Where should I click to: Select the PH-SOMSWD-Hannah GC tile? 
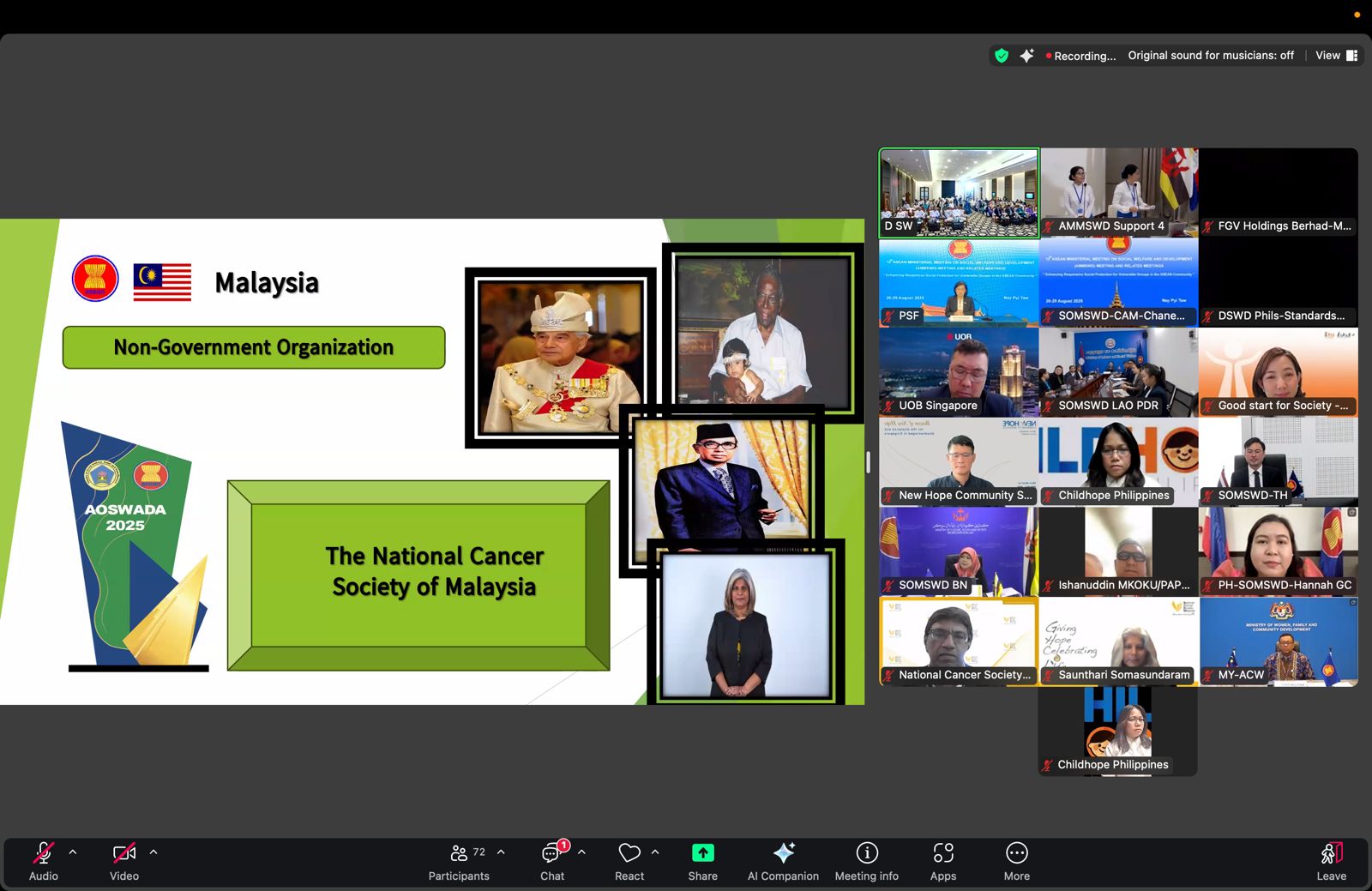pyautogui.click(x=1279, y=552)
